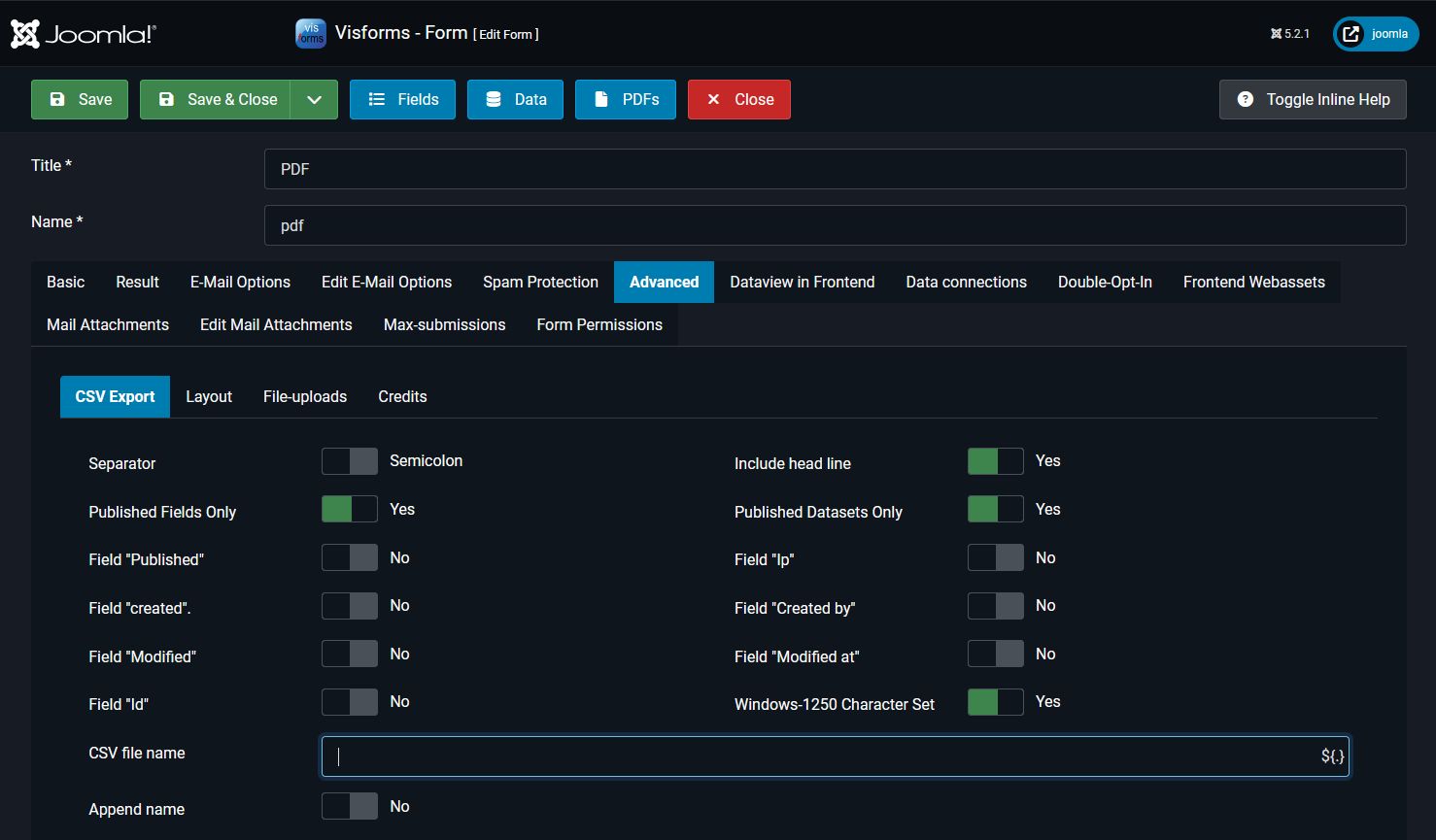
Task: Expand the Save button dropdown arrow
Action: [315, 99]
